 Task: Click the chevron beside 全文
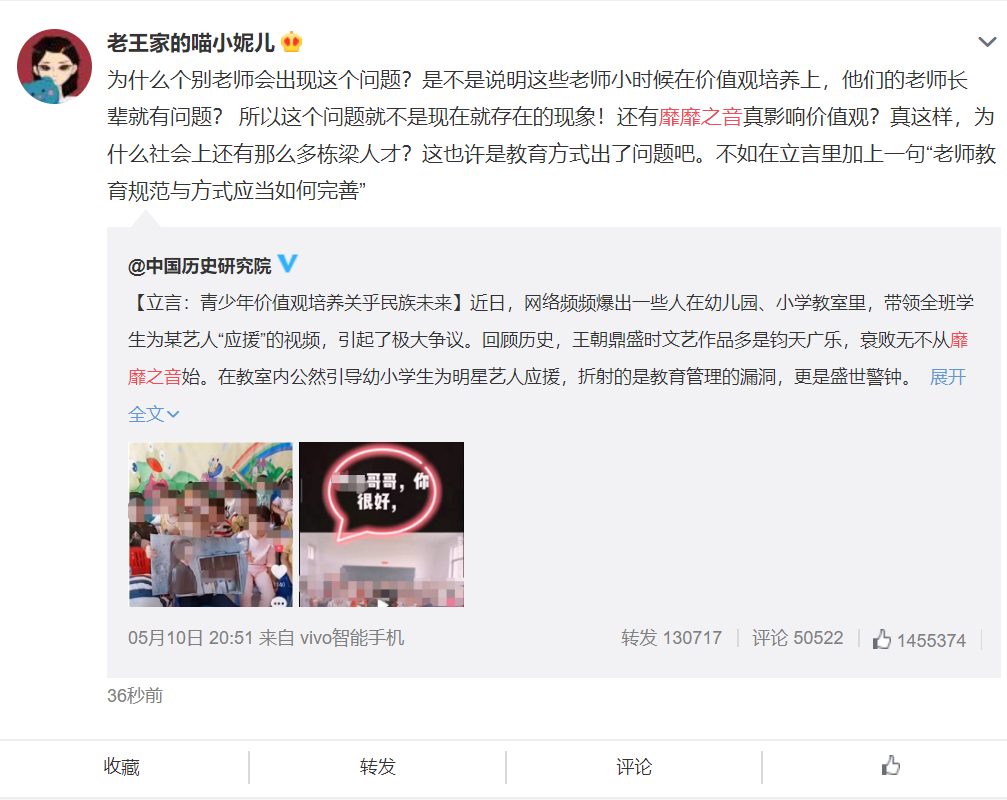(x=173, y=415)
